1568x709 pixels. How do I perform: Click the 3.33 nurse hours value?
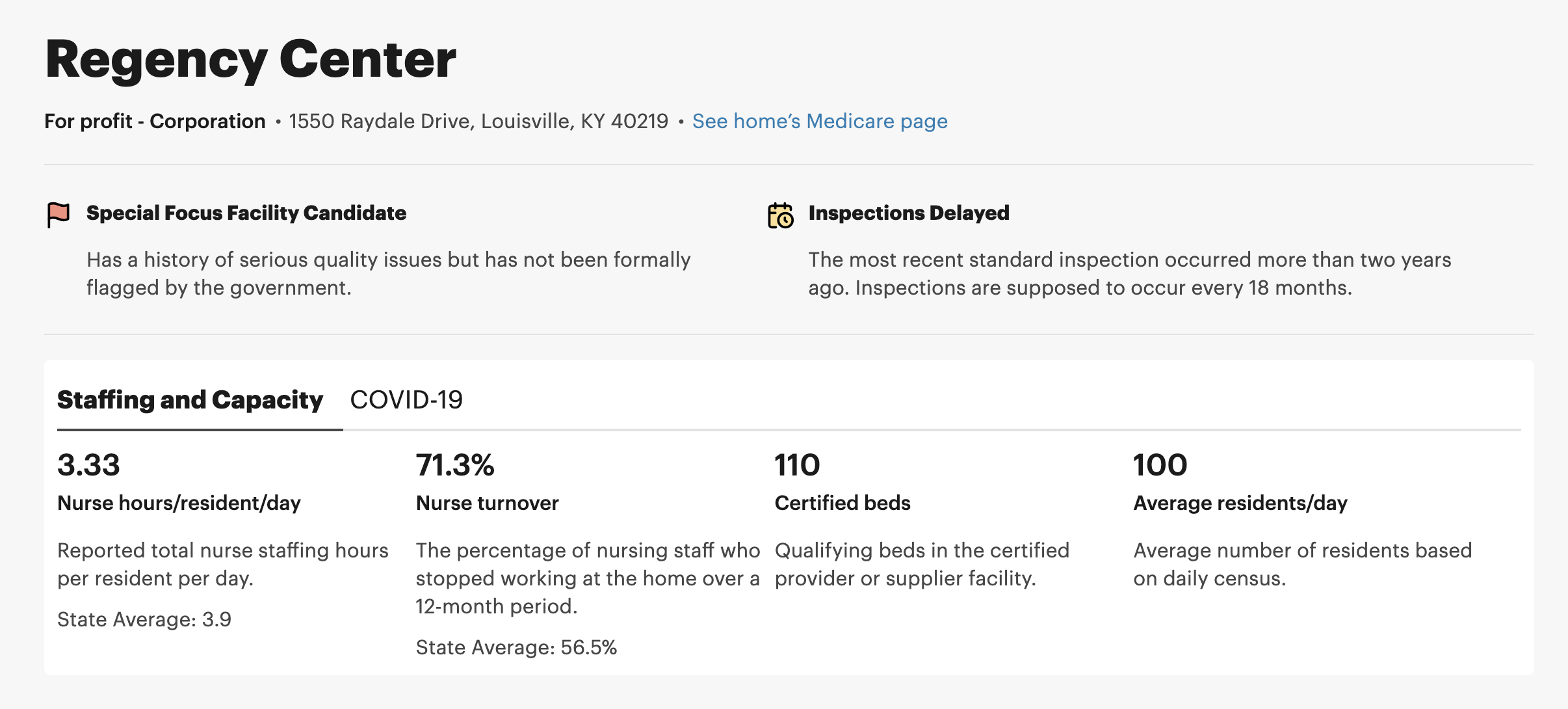tap(89, 465)
